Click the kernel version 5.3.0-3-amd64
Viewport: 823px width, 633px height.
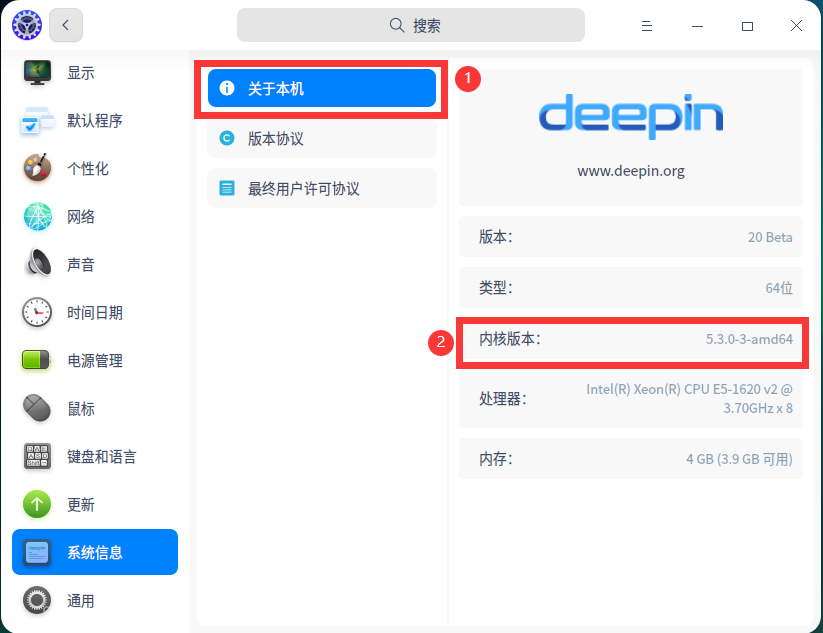(x=749, y=339)
